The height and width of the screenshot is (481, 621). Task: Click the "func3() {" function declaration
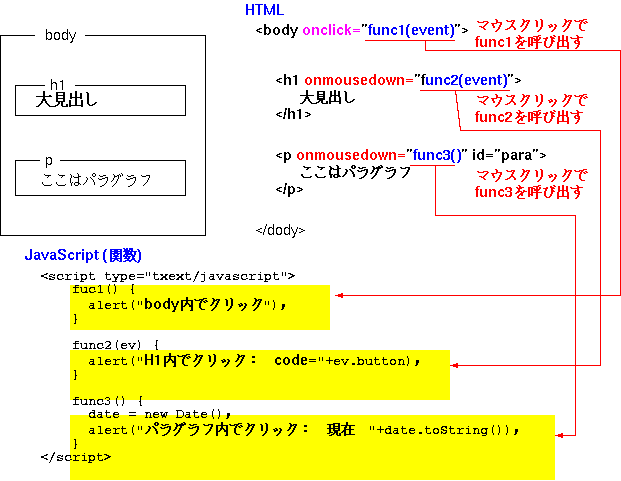(108, 401)
